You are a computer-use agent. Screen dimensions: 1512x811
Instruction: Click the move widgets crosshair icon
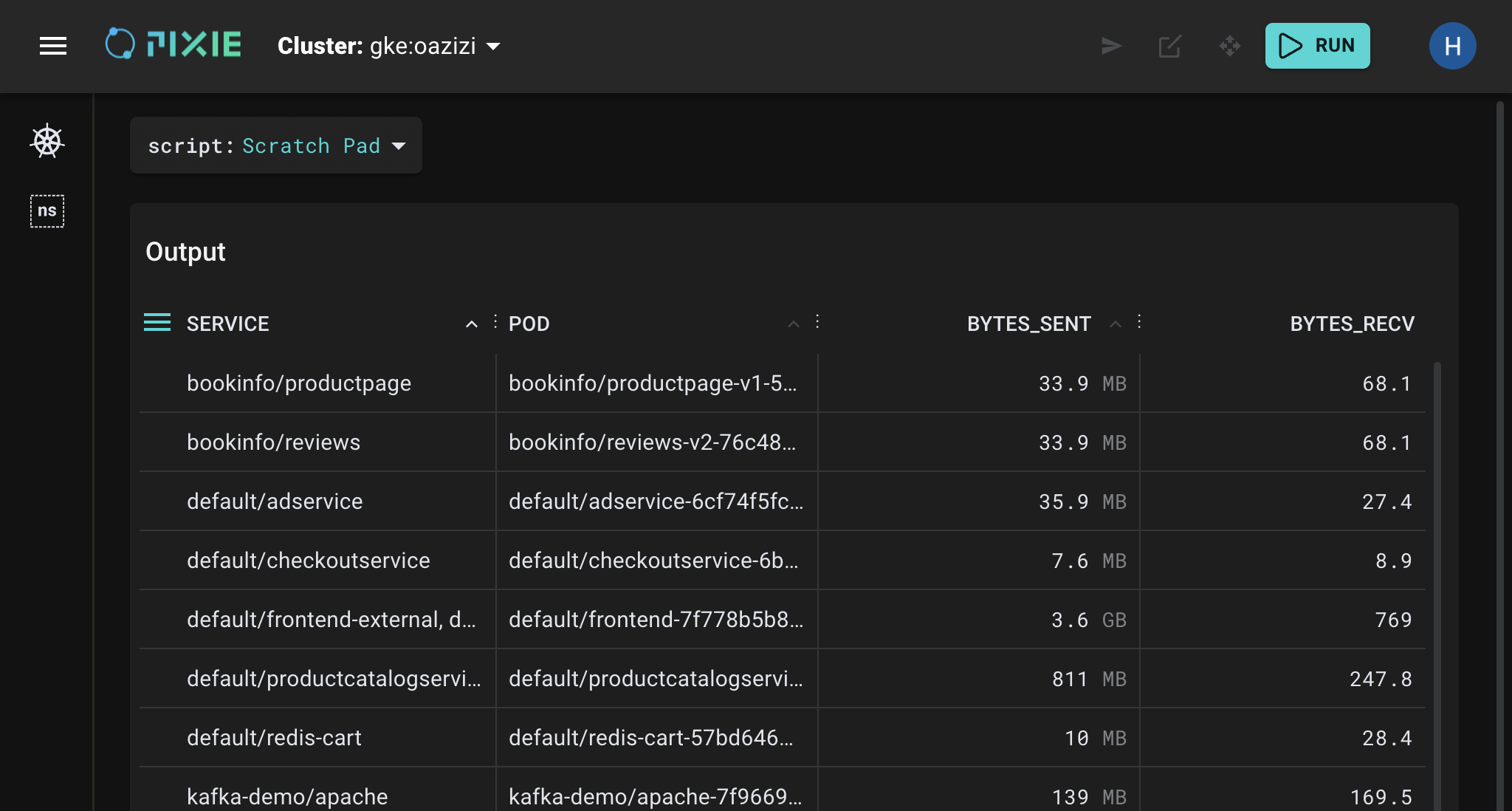click(1229, 46)
